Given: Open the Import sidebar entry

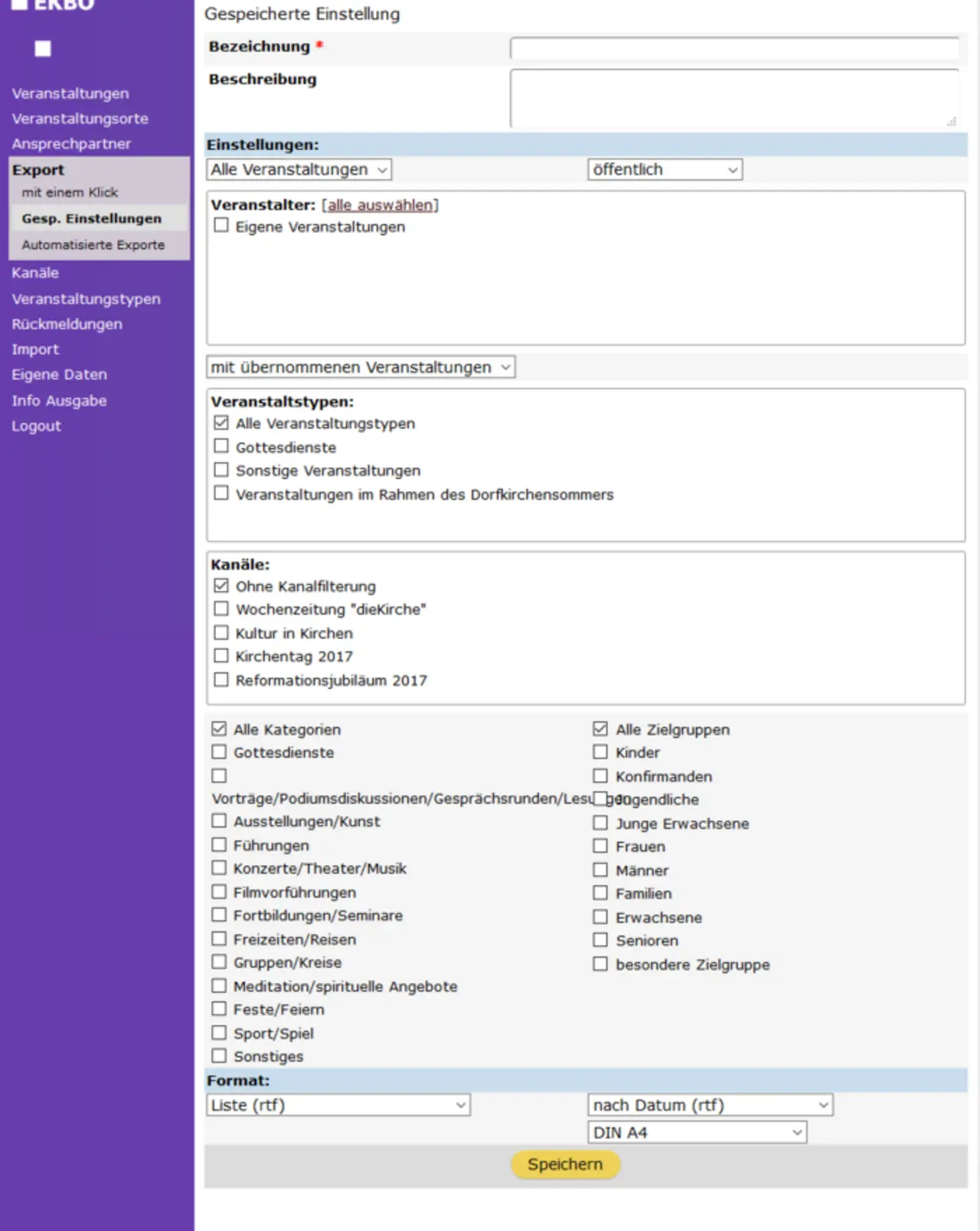Looking at the screenshot, I should click(x=35, y=349).
